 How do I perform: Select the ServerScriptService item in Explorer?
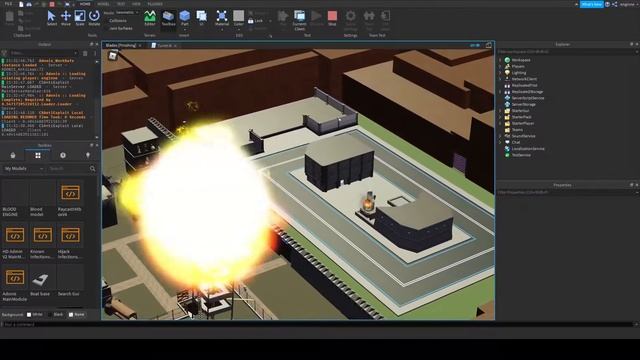point(528,98)
